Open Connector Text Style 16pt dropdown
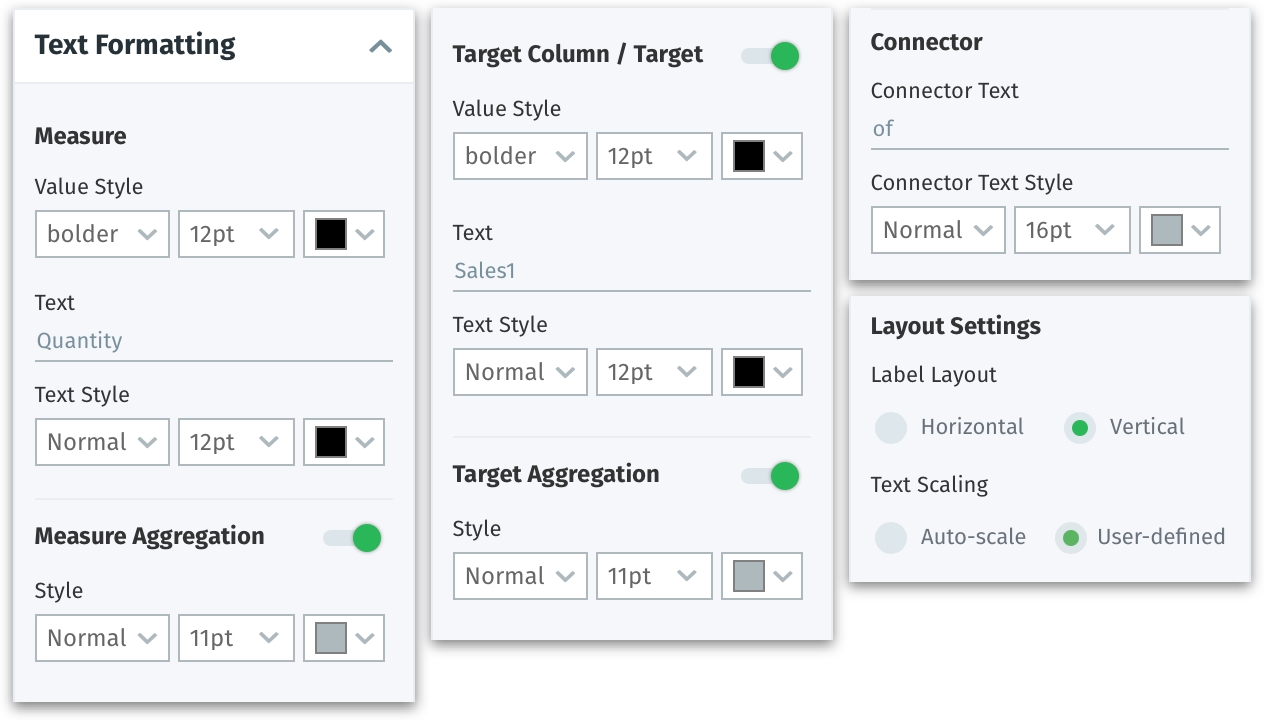The image size is (1264, 720). coord(1072,230)
